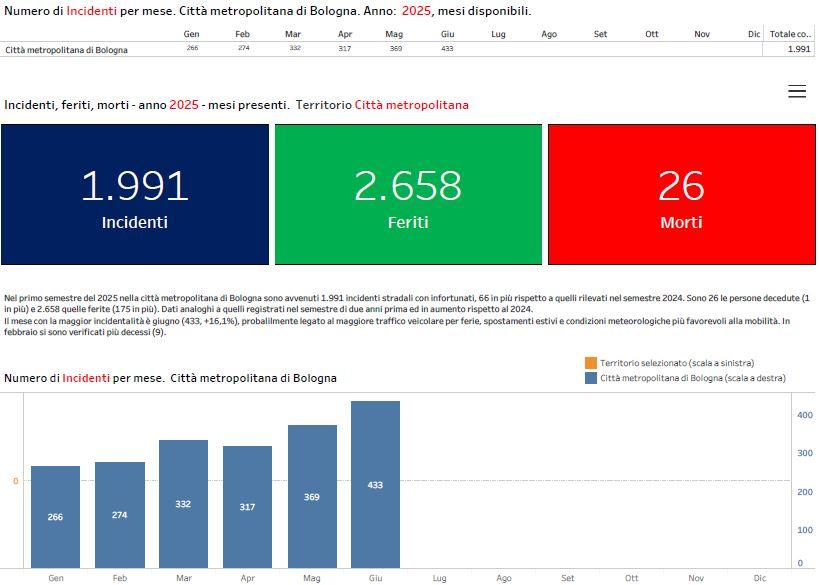Select the Mar bar with 332 incidents

(183, 504)
